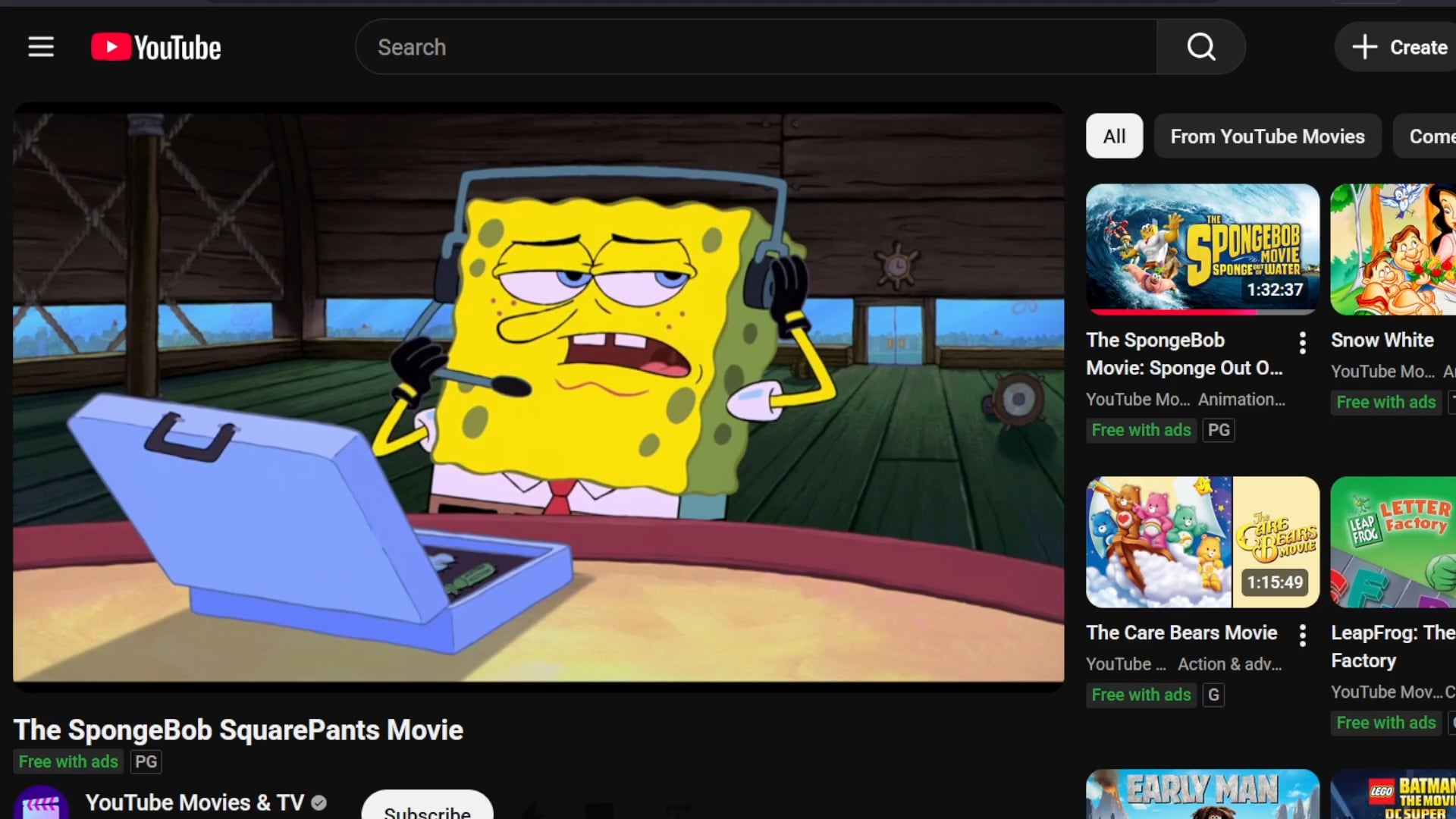Select the From YouTube Movies chip
Image resolution: width=1456 pixels, height=819 pixels.
(x=1267, y=136)
